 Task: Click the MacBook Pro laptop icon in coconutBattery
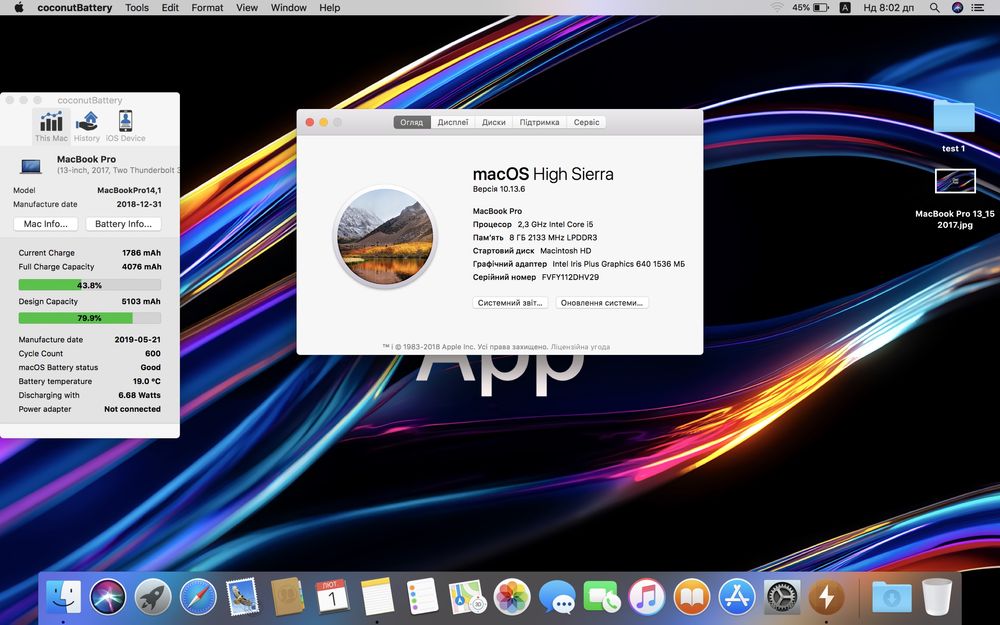[31, 166]
